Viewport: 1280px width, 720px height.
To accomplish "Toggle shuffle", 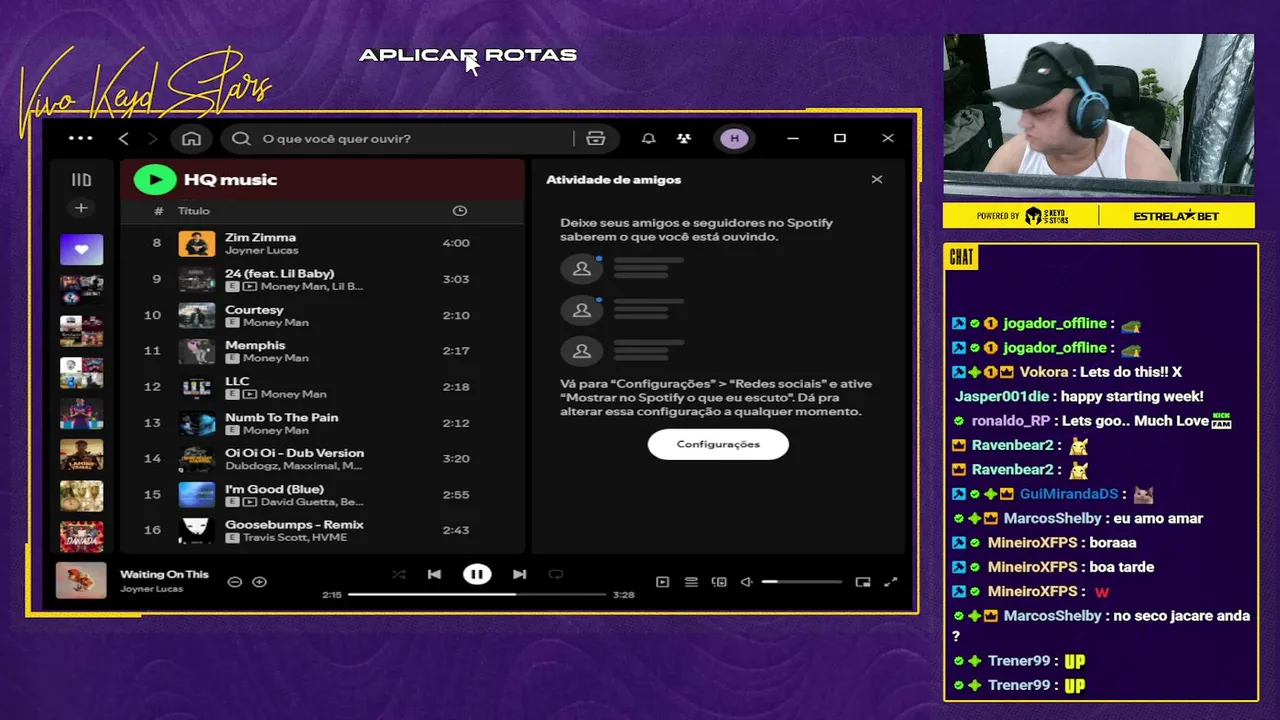I will click(x=398, y=574).
